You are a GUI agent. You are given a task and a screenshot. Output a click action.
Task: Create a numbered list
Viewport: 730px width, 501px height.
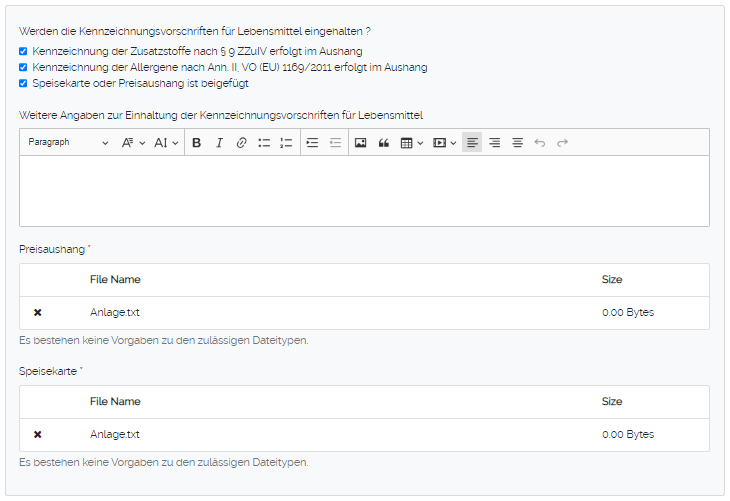(286, 143)
